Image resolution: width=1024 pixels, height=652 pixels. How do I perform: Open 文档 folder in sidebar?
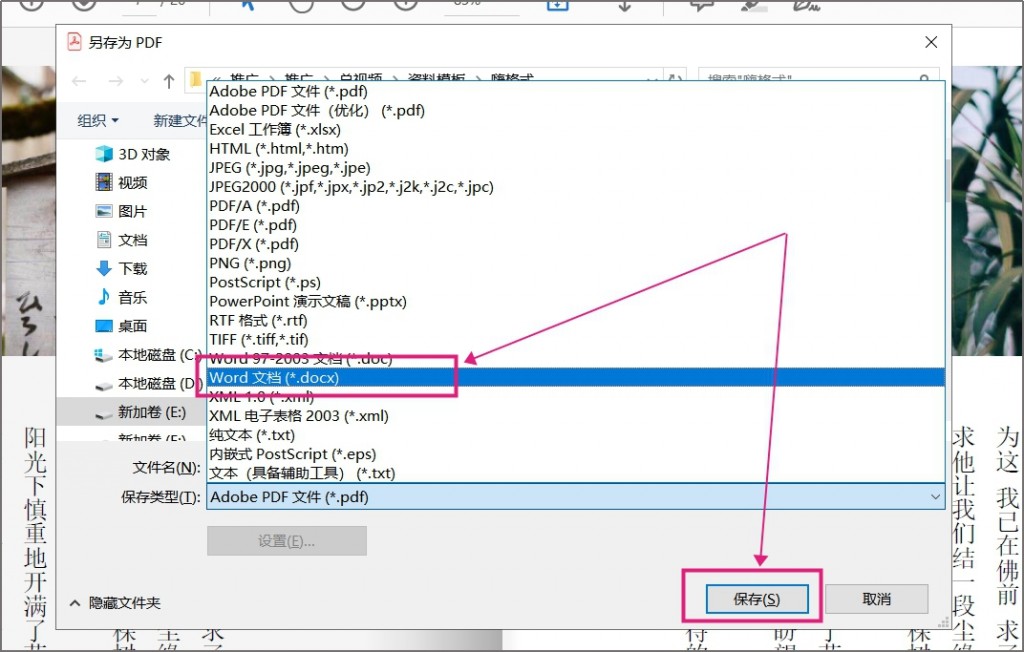(x=121, y=240)
